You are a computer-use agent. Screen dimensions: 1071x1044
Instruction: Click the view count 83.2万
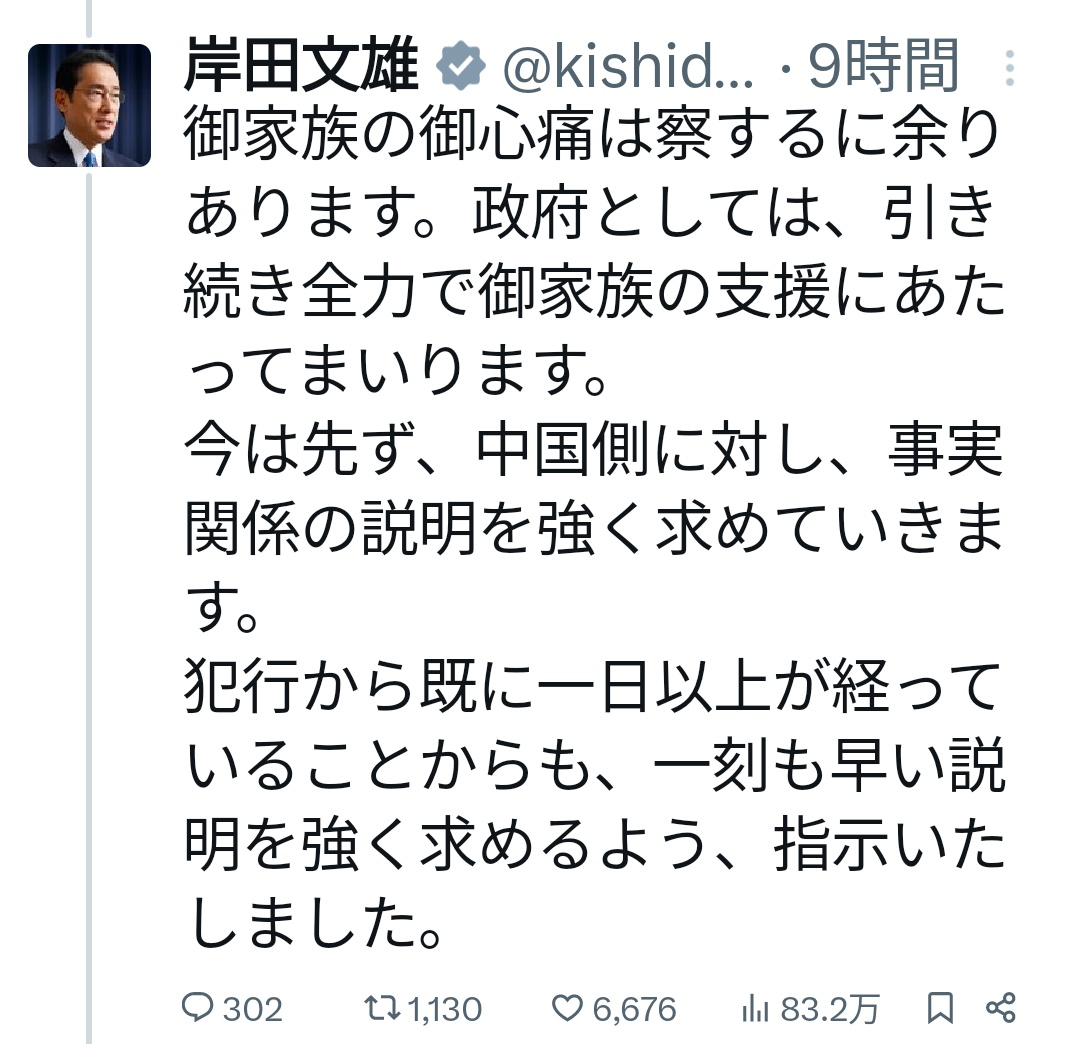829,1009
